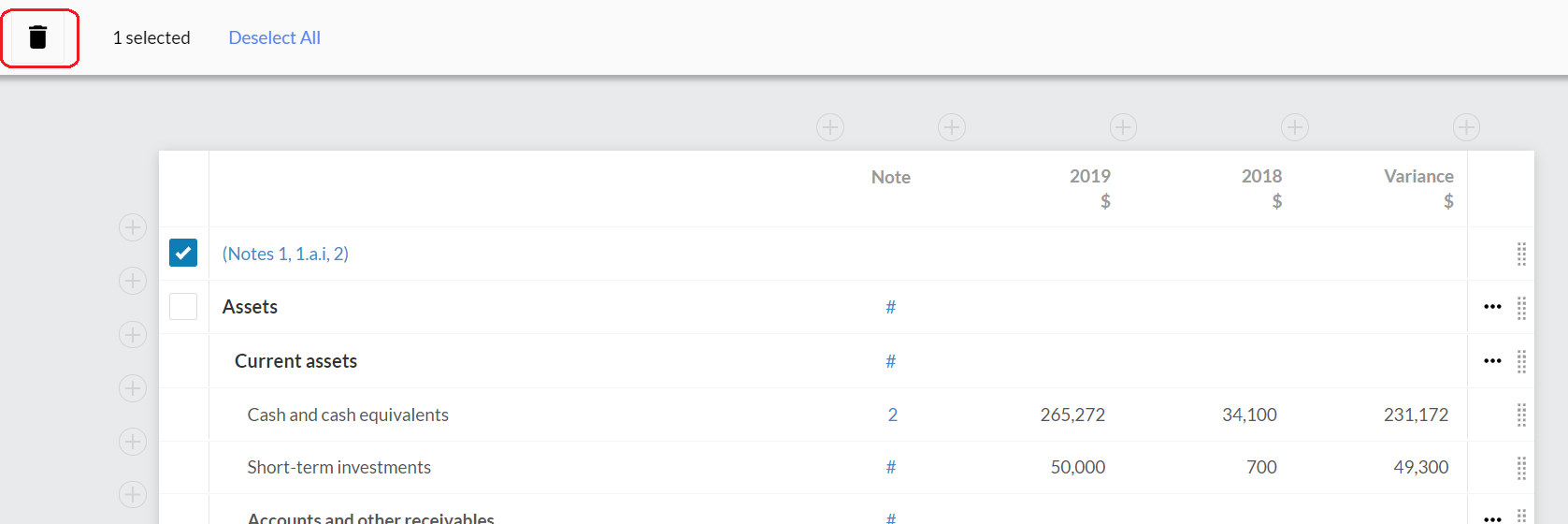Add column via plus above 2018
The image size is (1568, 524).
(x=1294, y=127)
